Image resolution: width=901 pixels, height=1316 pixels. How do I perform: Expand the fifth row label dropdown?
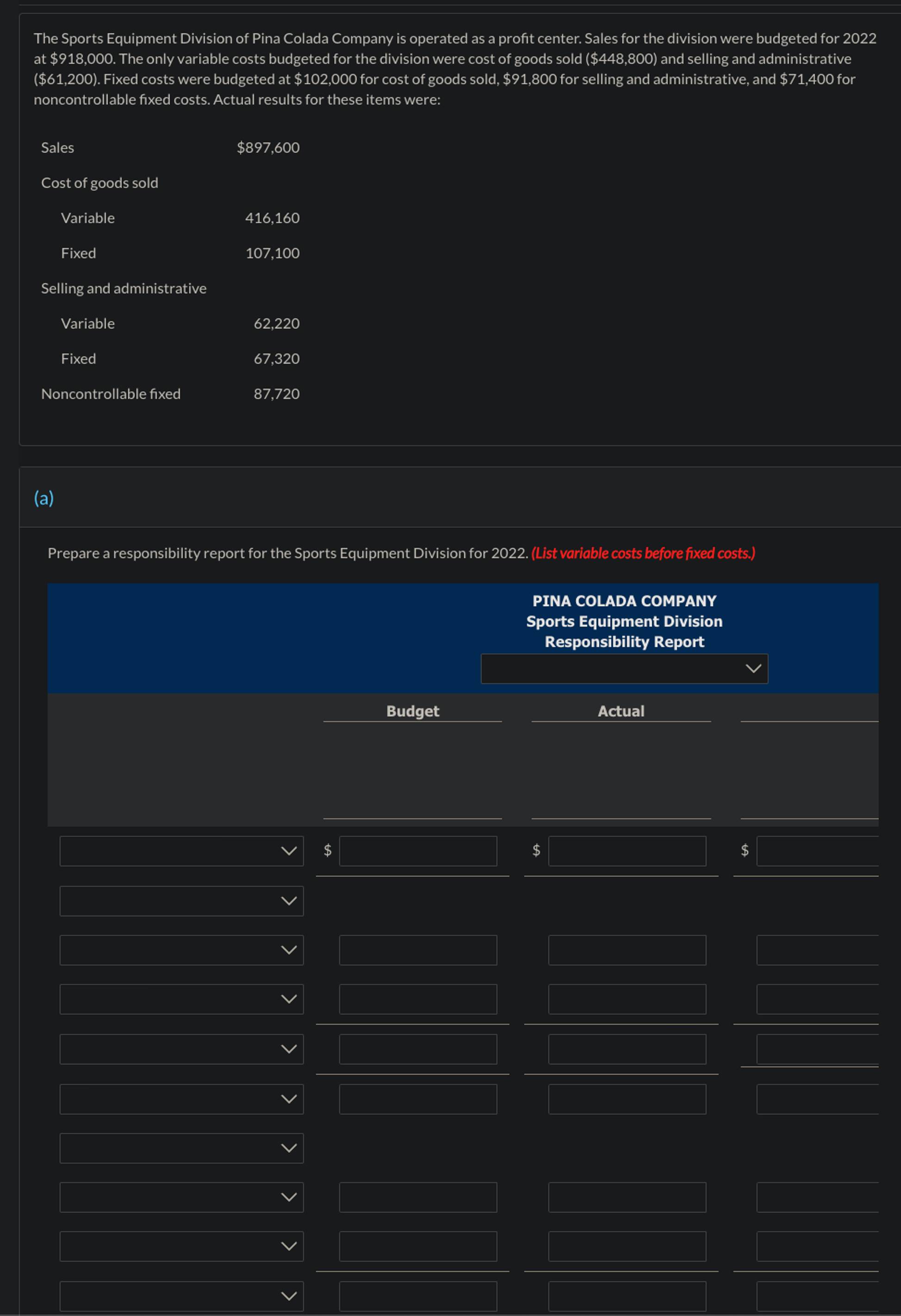pyautogui.click(x=181, y=1049)
